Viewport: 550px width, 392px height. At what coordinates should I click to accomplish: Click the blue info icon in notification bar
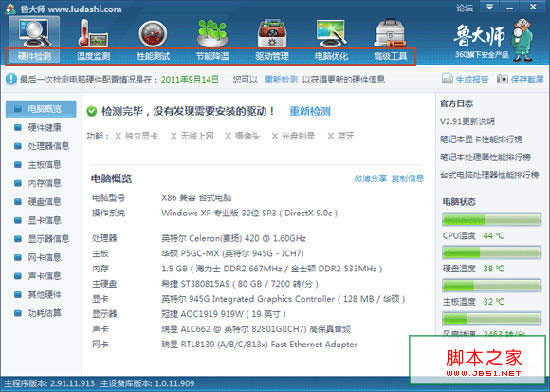pyautogui.click(x=11, y=79)
